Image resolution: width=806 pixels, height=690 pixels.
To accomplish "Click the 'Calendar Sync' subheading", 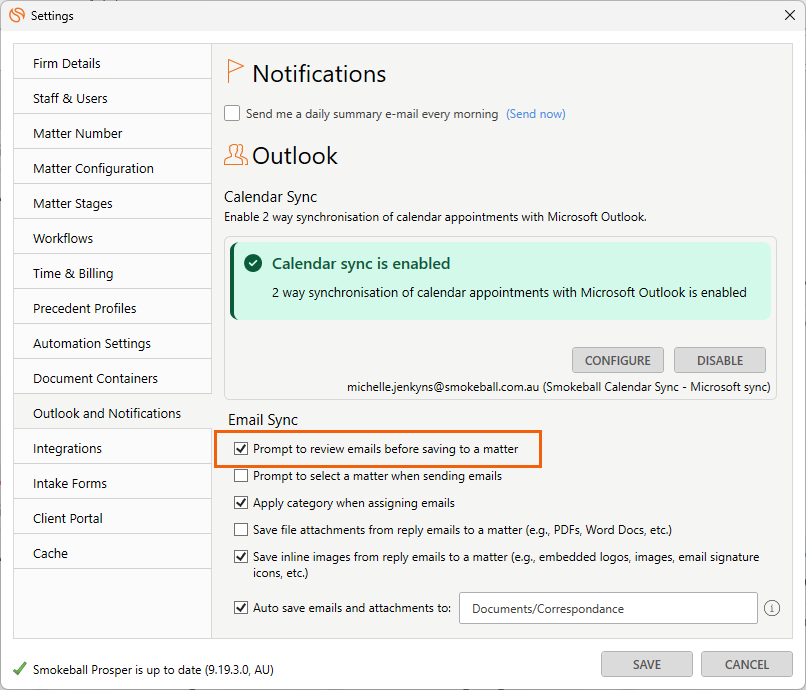I will 270,196.
